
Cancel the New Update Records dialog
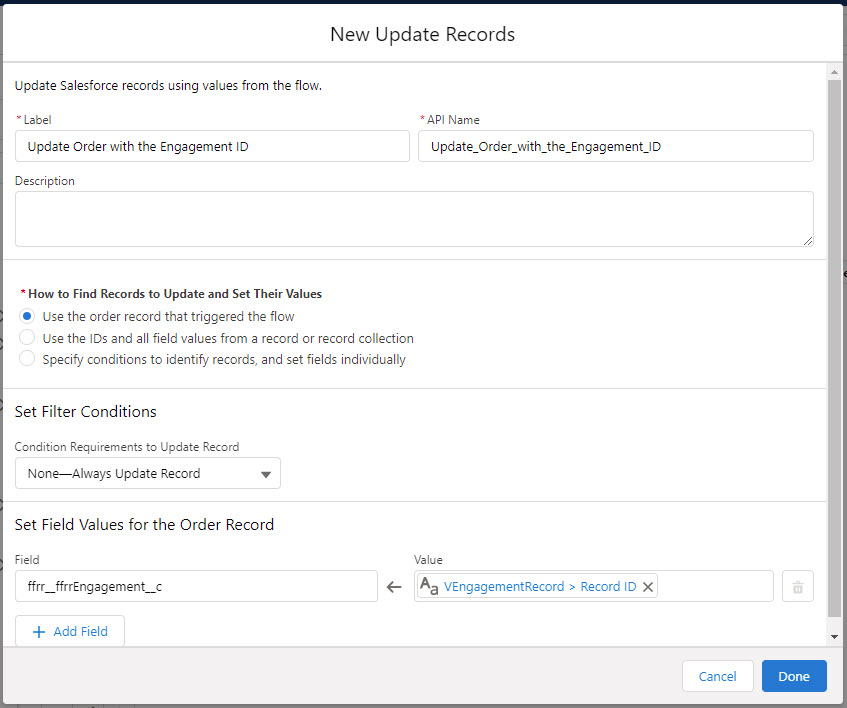coord(717,676)
